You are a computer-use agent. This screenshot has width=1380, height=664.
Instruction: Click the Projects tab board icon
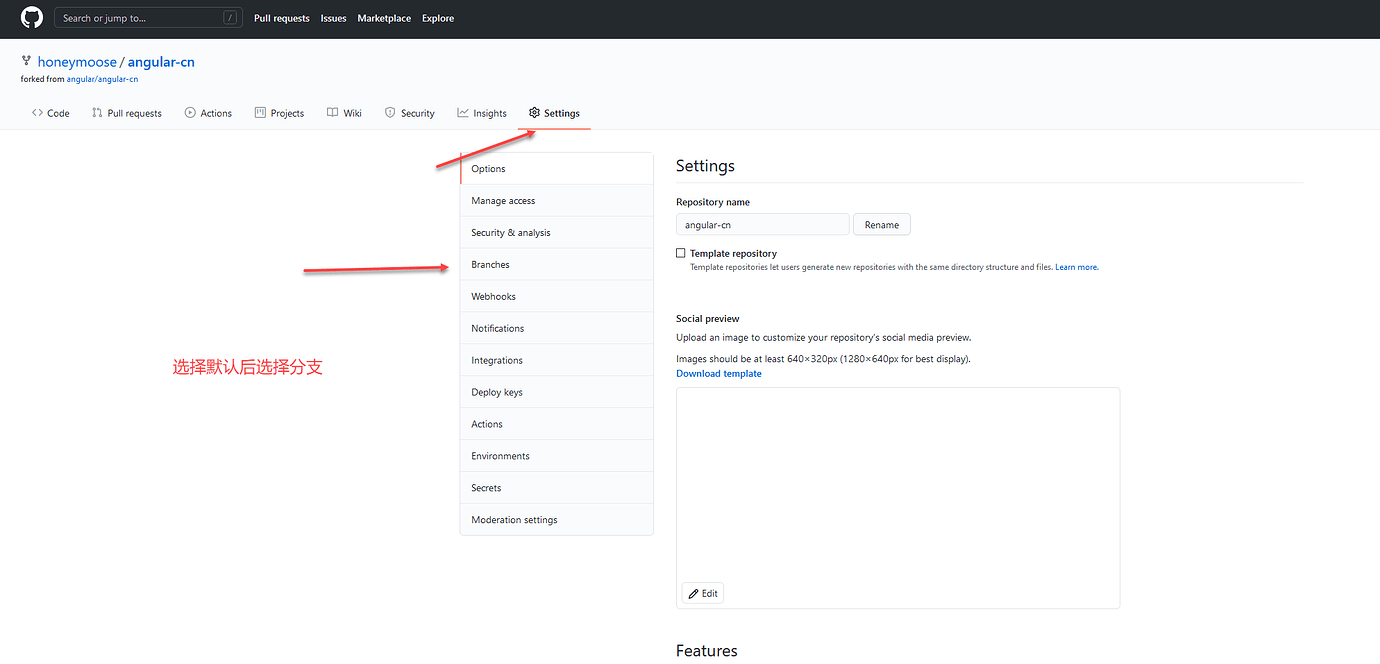click(x=260, y=113)
